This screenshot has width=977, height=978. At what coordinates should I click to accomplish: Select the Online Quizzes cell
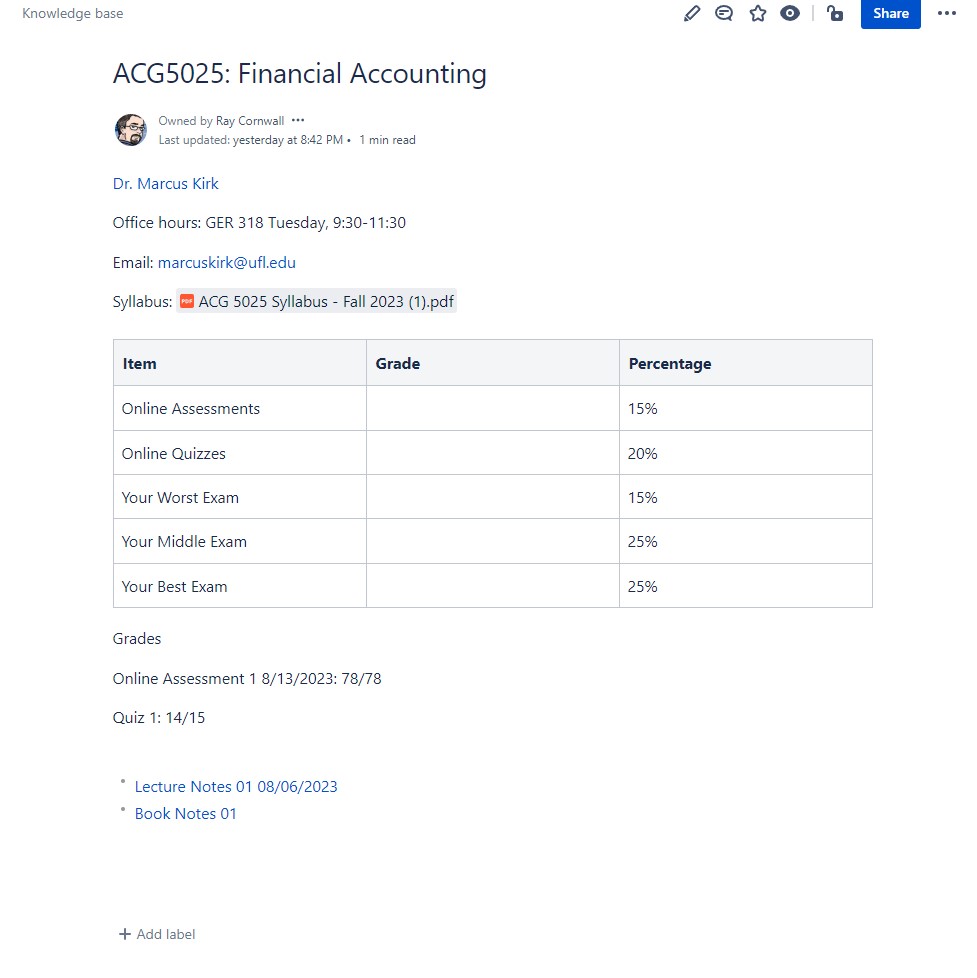[x=240, y=453]
